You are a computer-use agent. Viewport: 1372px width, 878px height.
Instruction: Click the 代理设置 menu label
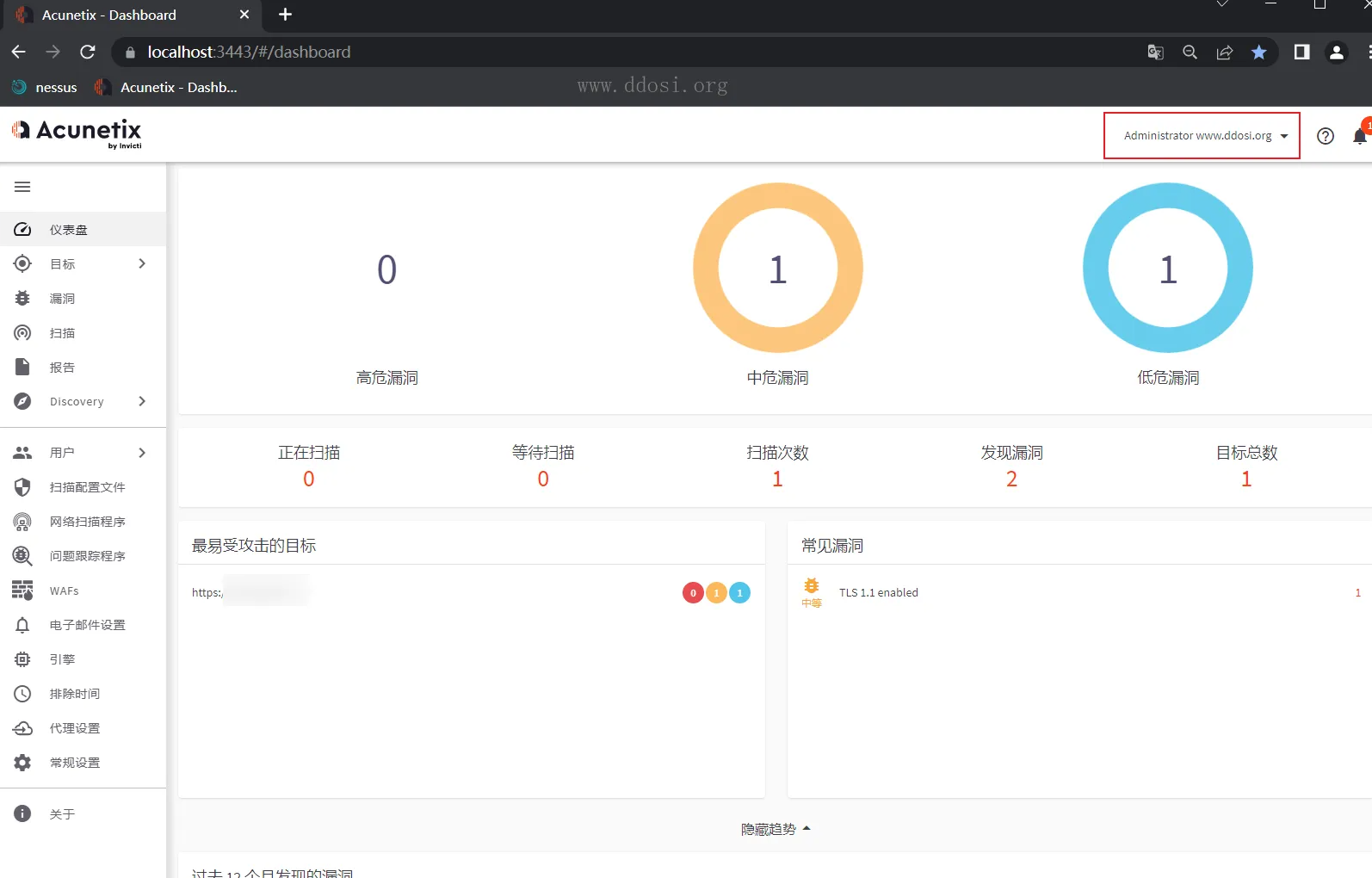tap(75, 728)
